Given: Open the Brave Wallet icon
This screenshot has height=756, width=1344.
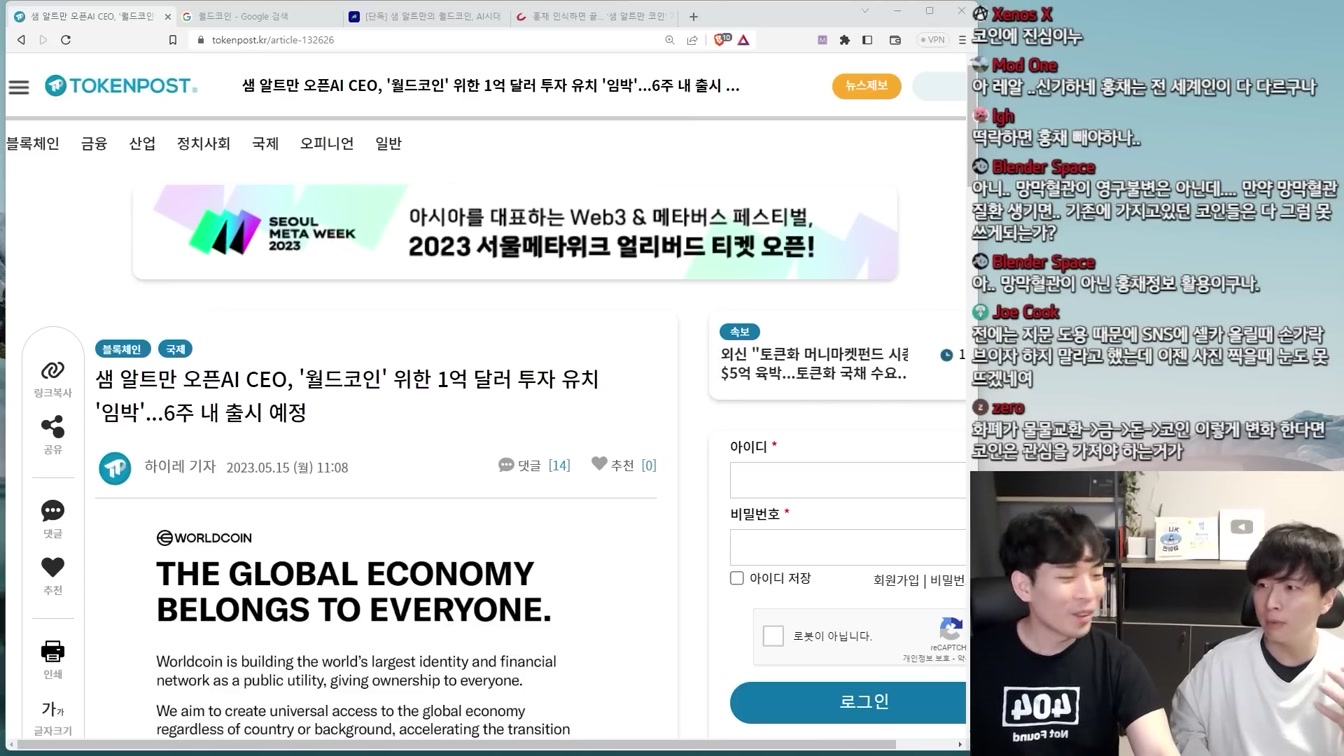Looking at the screenshot, I should (895, 40).
